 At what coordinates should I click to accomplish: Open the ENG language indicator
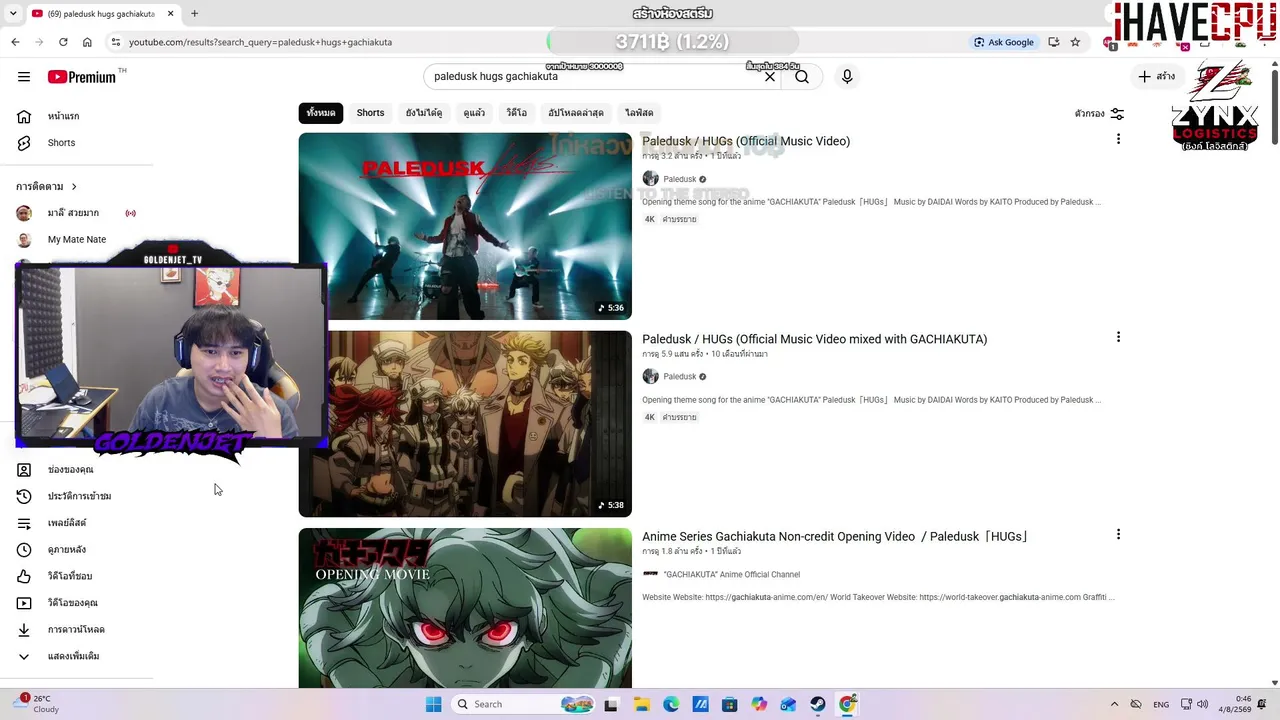1161,704
